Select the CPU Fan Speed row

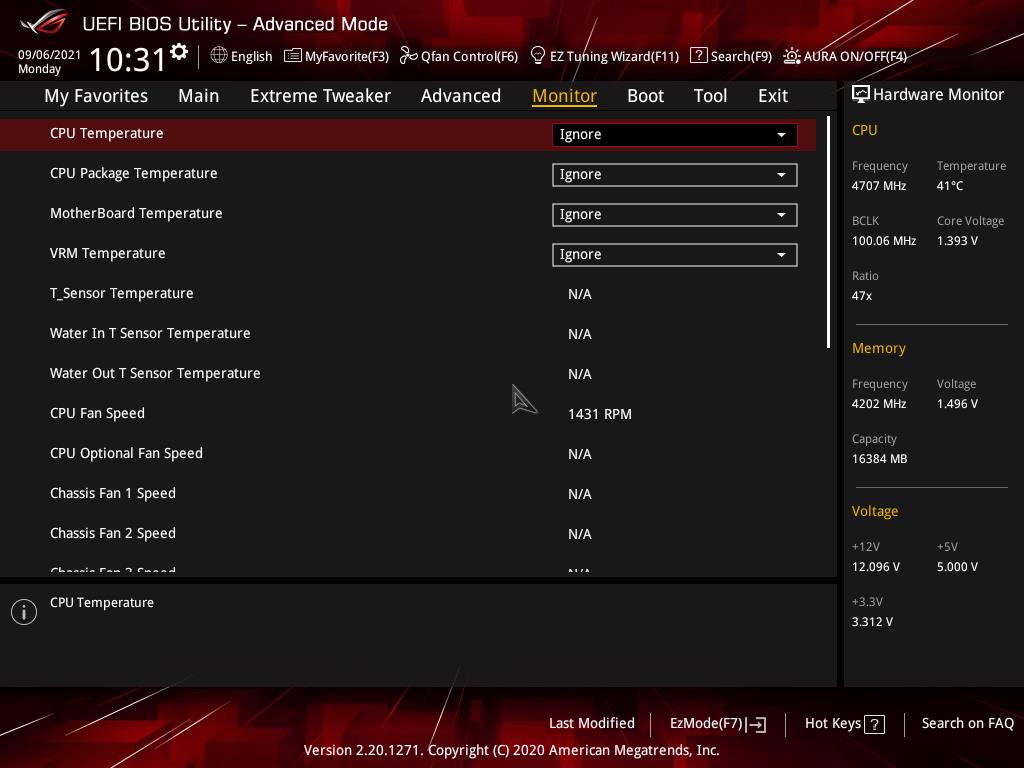click(x=408, y=413)
